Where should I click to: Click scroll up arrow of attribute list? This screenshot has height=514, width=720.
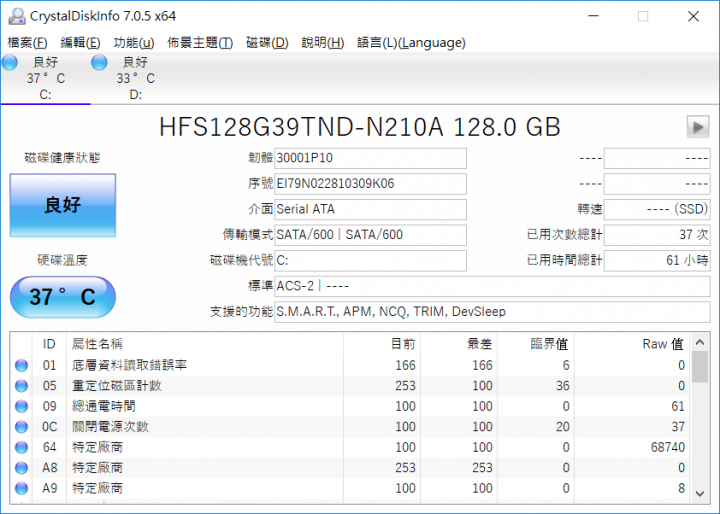pos(700,342)
